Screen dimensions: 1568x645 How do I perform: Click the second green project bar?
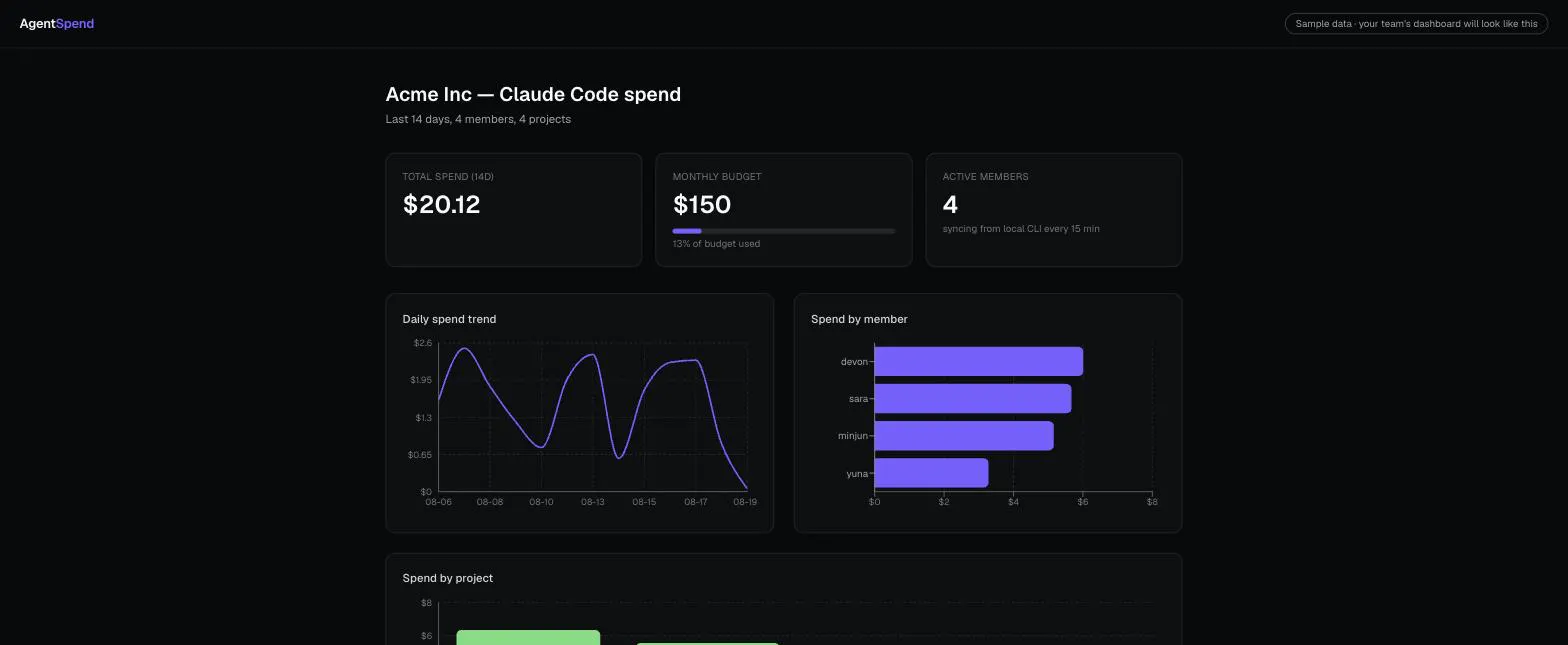708,644
